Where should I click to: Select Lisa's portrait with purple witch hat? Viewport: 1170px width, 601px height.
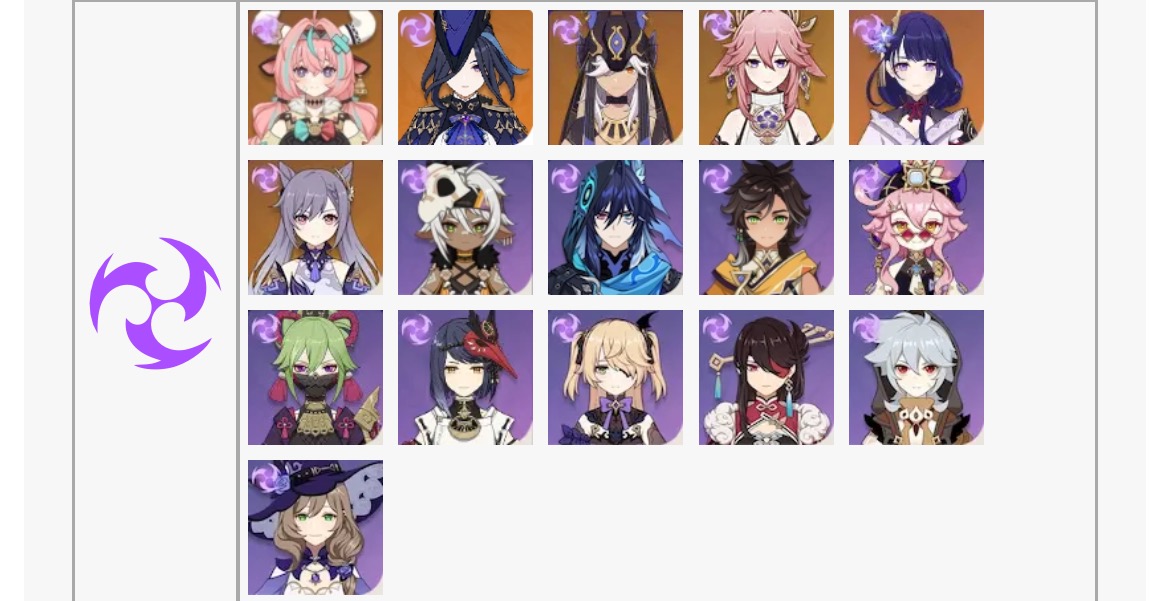[316, 528]
